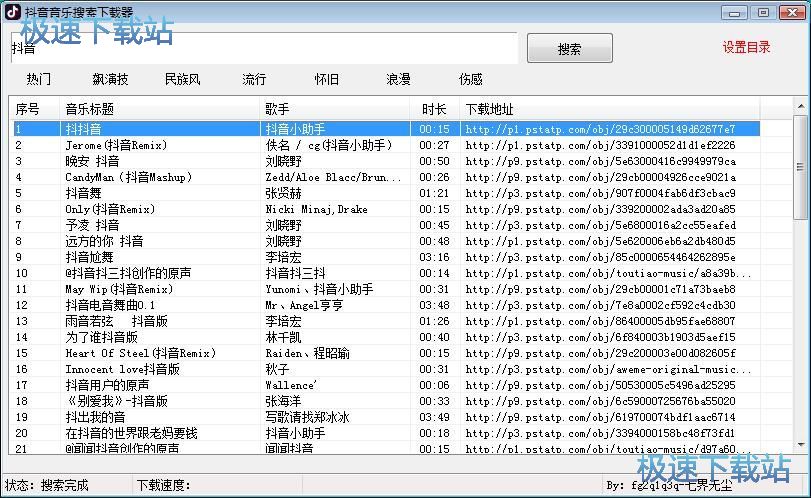Select the 飙演技 category

tap(110, 79)
